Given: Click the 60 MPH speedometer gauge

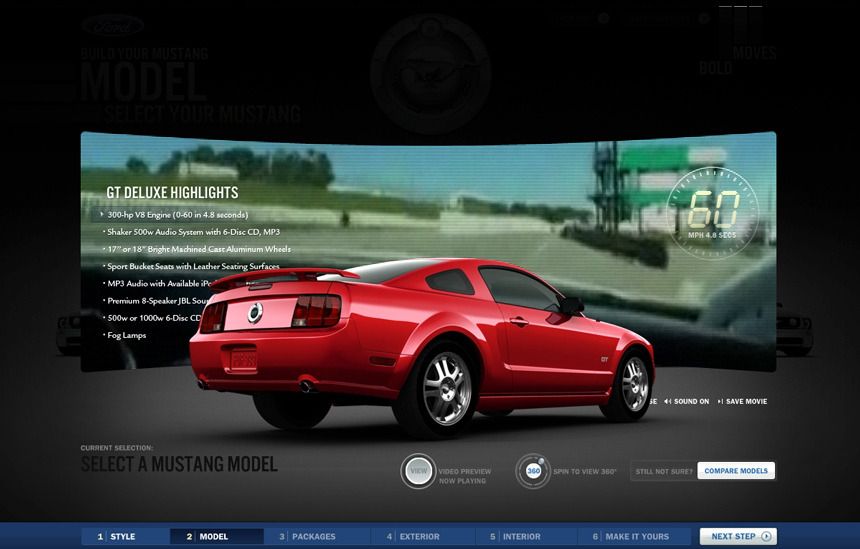Looking at the screenshot, I should 712,213.
